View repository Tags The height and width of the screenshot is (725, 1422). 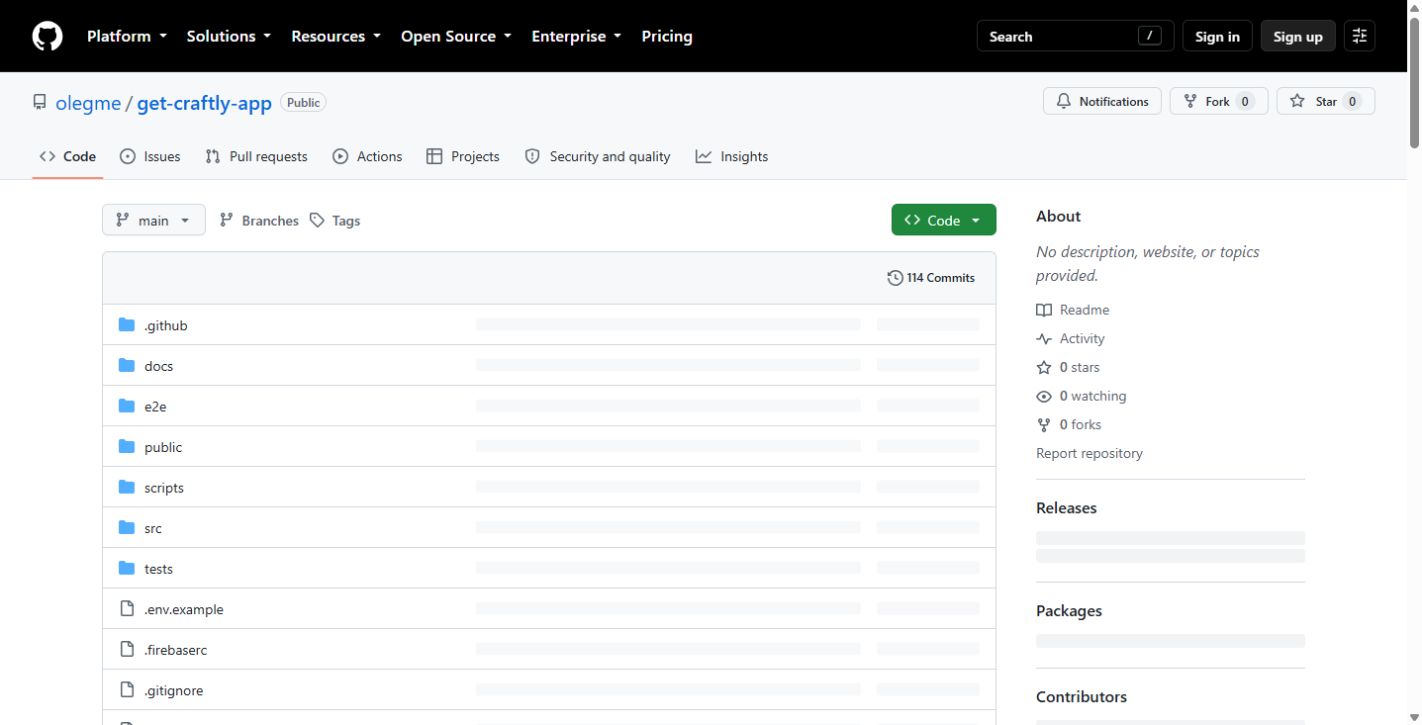(335, 220)
